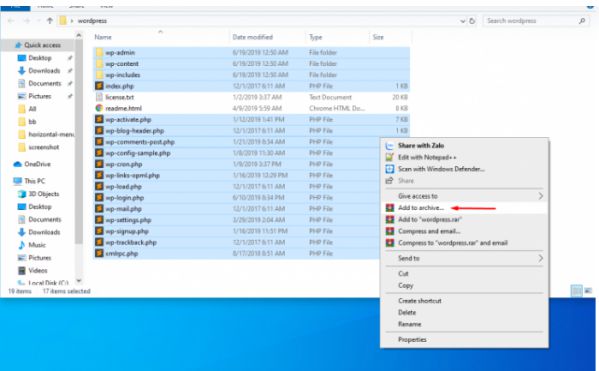Select the wp-comments-post.php file name
This screenshot has height=371, width=599.
pos(140,142)
